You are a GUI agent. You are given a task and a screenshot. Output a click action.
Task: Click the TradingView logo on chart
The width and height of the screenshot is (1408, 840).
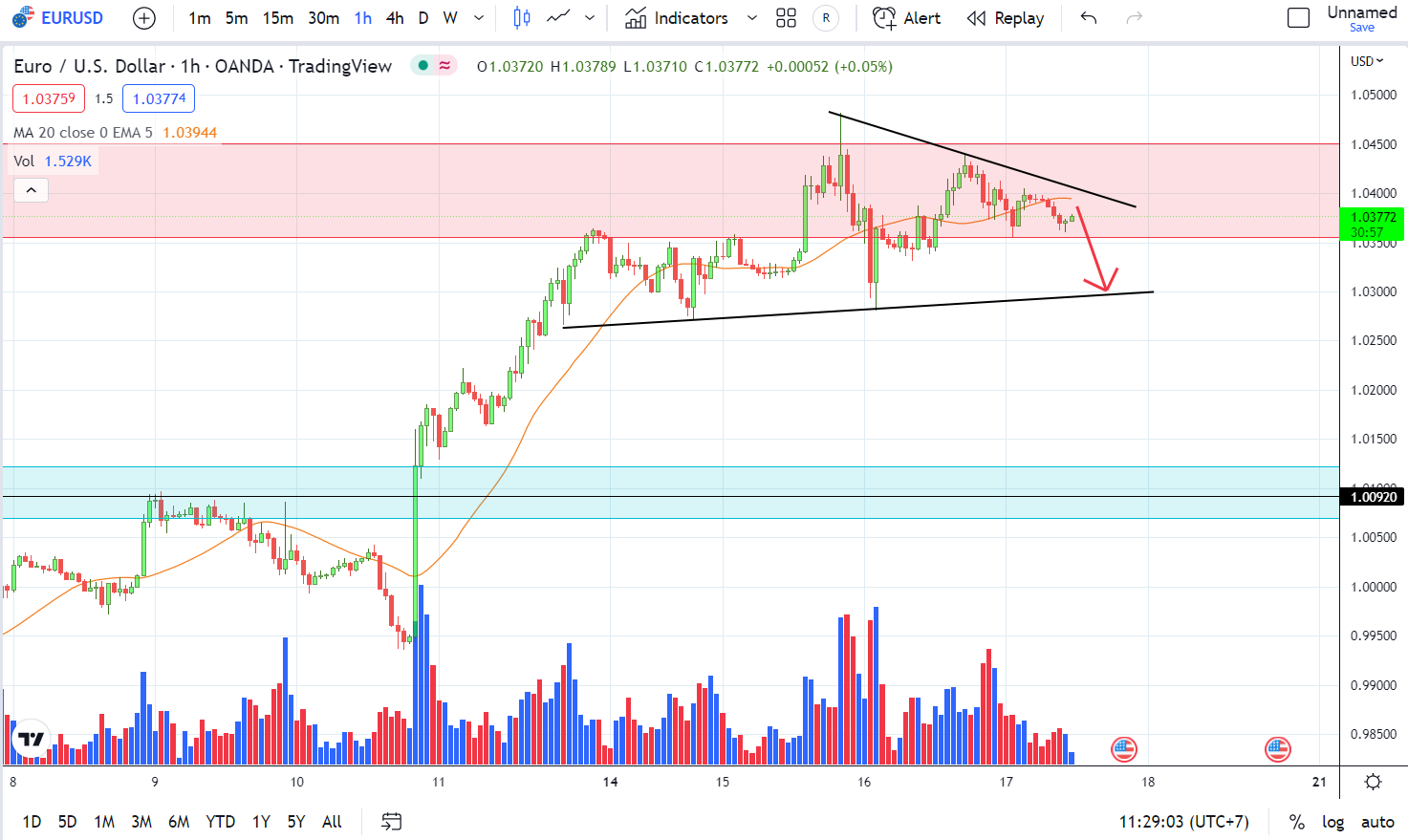coord(32,739)
